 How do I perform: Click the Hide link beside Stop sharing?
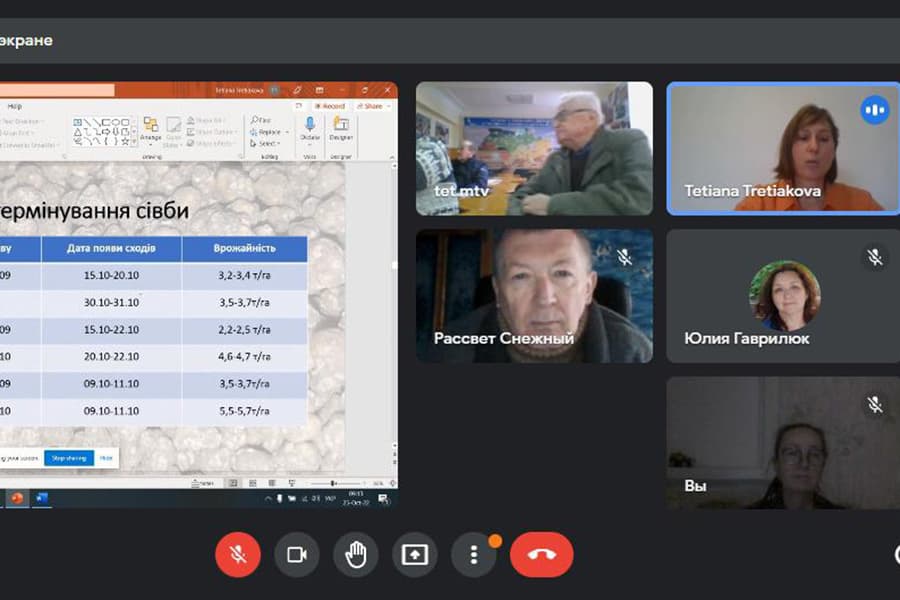click(106, 458)
